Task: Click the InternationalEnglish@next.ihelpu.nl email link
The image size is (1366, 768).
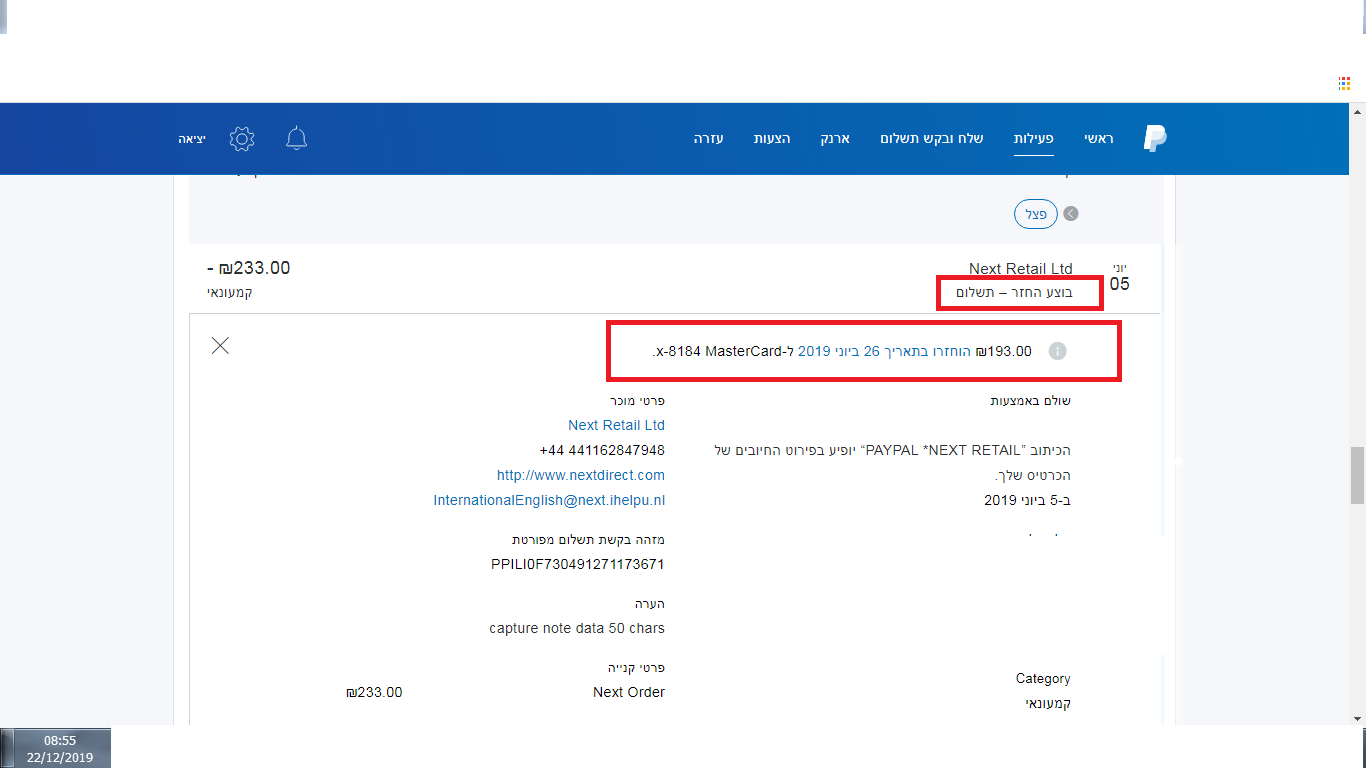Action: click(549, 500)
